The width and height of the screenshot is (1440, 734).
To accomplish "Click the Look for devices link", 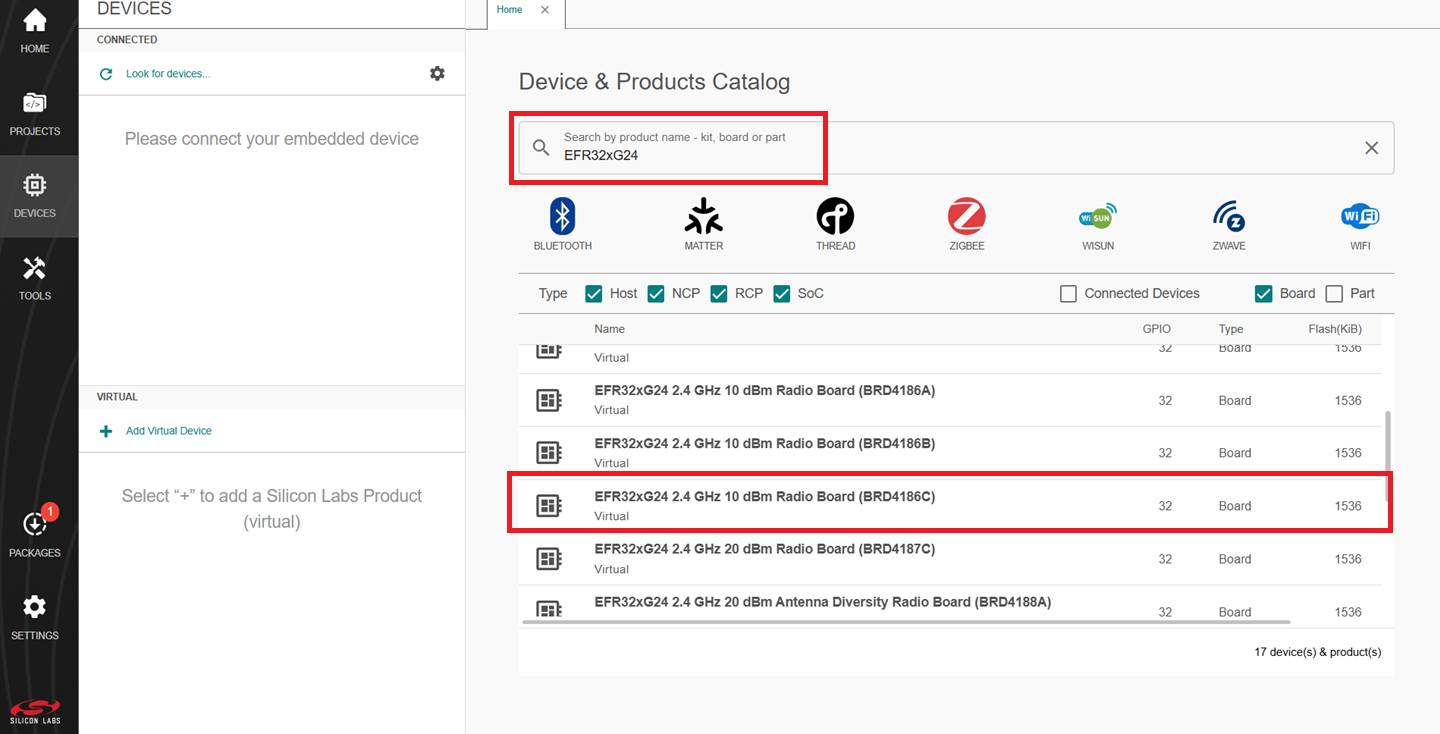I will tap(168, 74).
